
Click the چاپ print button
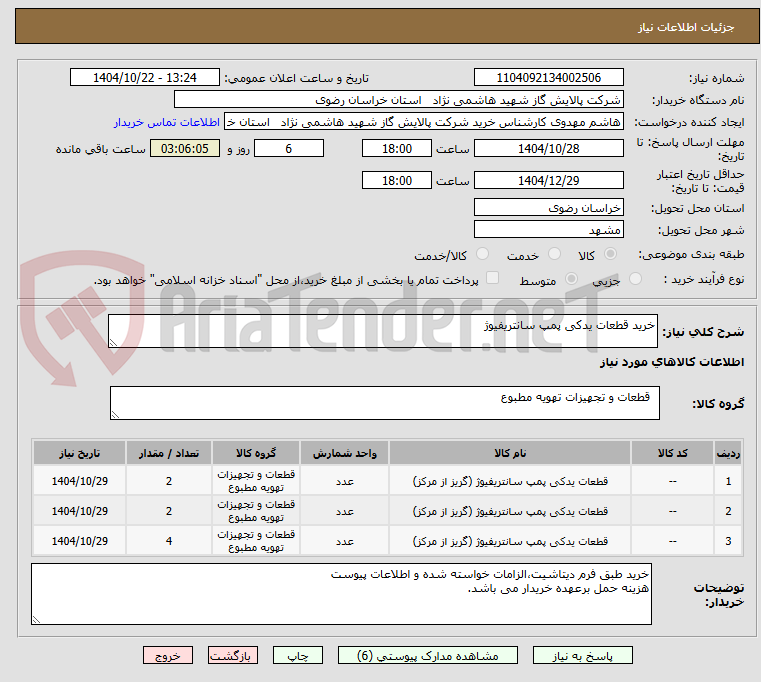click(x=298, y=655)
